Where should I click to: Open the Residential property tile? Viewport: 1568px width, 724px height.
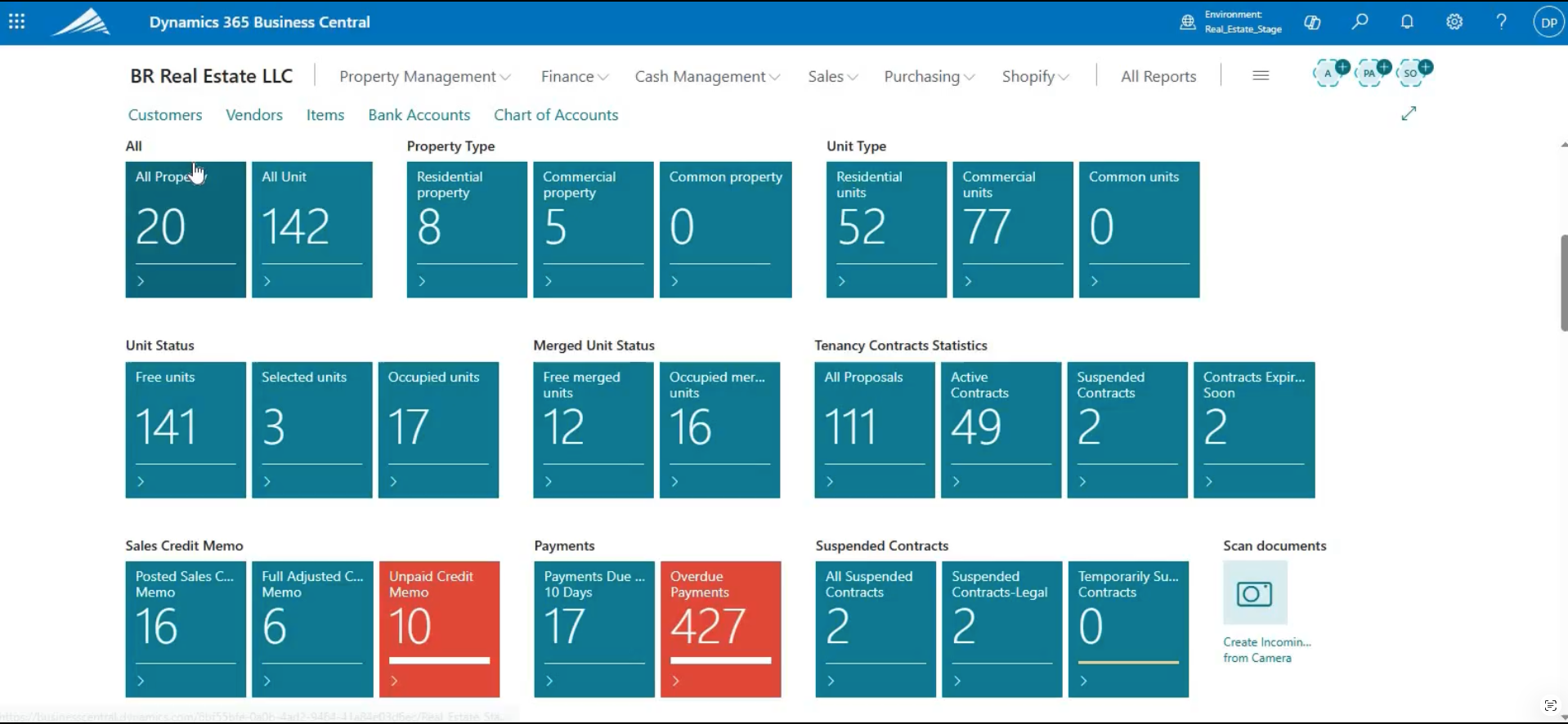pos(467,230)
